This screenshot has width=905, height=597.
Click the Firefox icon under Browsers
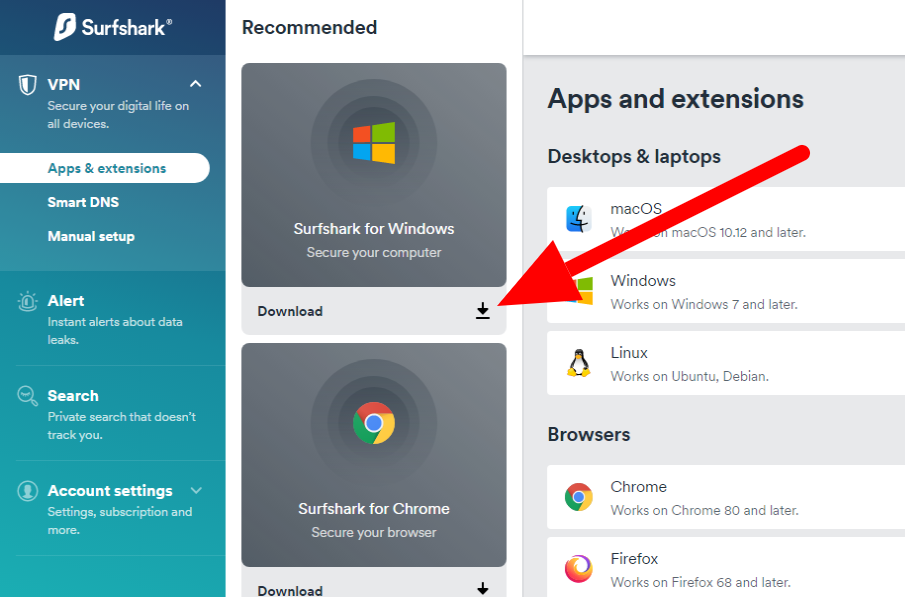[x=579, y=569]
